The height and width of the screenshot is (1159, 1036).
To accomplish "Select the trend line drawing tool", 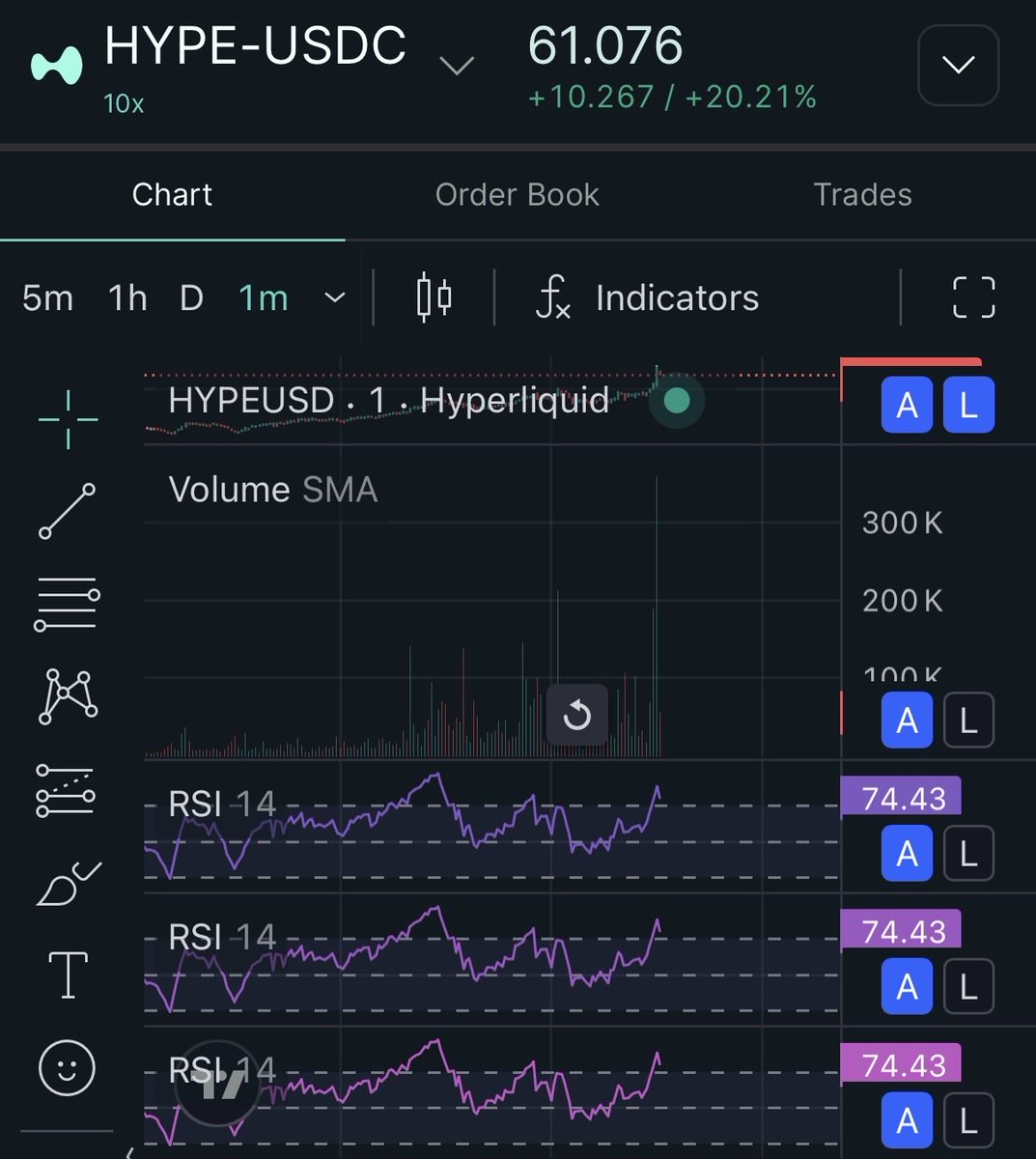I will (68, 511).
